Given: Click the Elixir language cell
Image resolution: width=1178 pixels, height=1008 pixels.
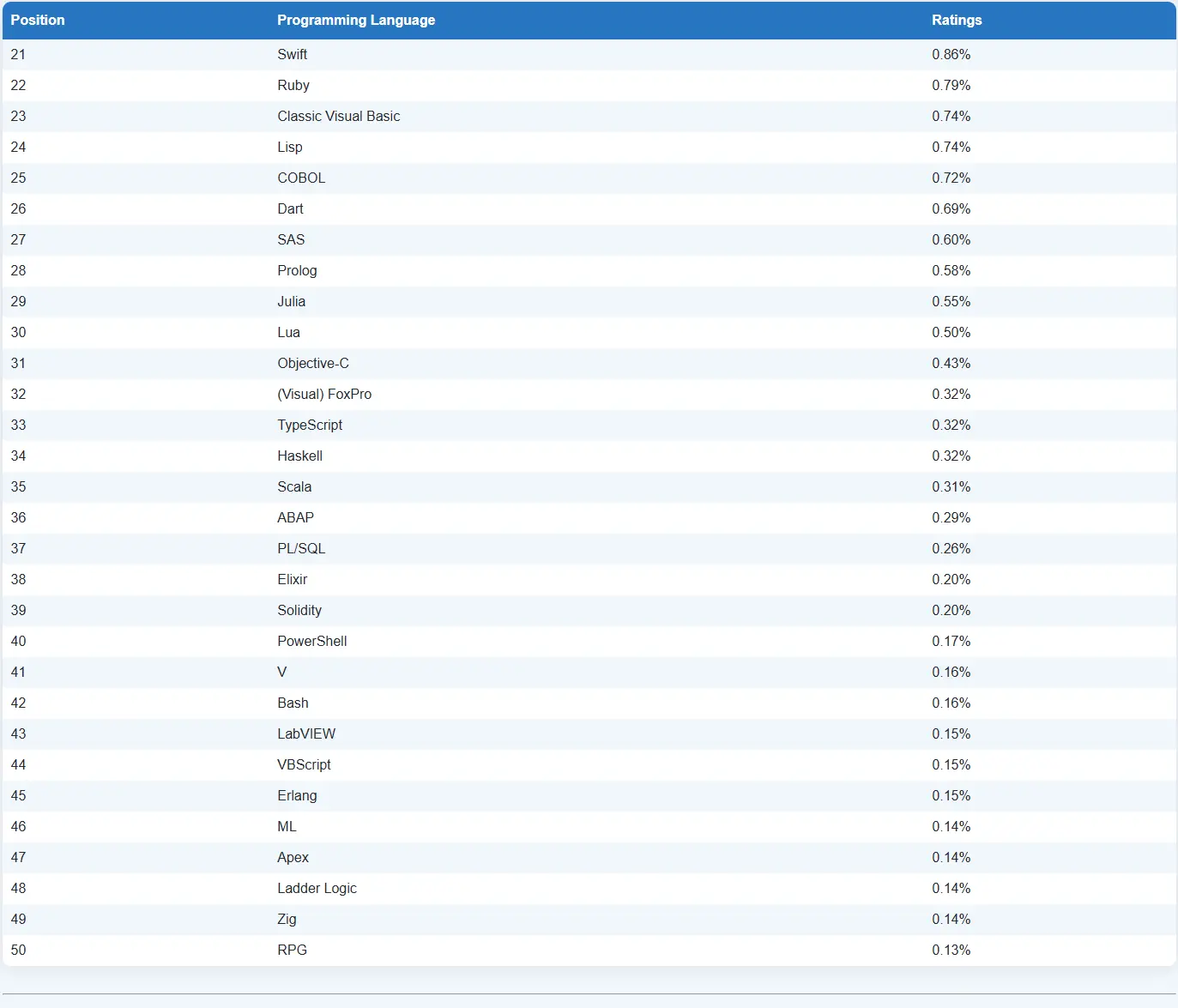Looking at the screenshot, I should 292,579.
